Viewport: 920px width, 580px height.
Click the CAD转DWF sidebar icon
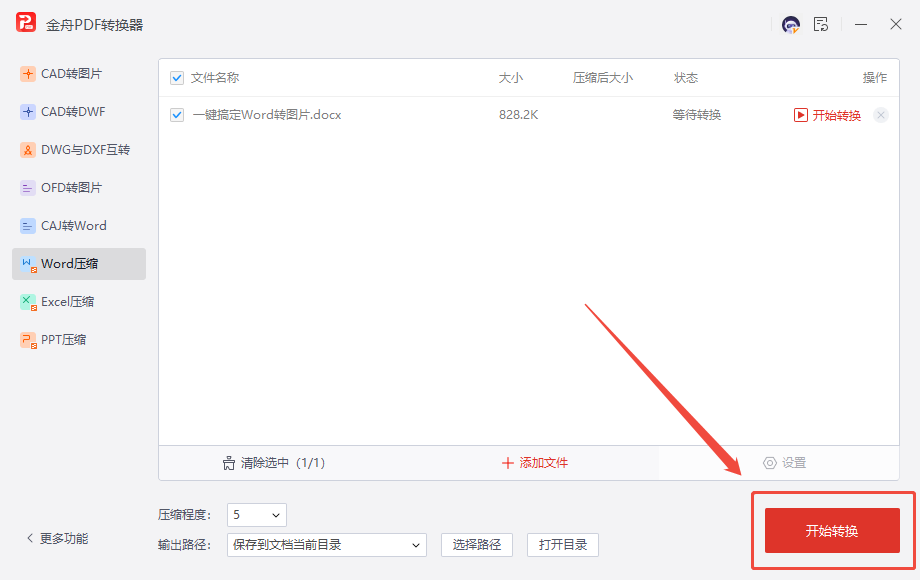tap(28, 111)
